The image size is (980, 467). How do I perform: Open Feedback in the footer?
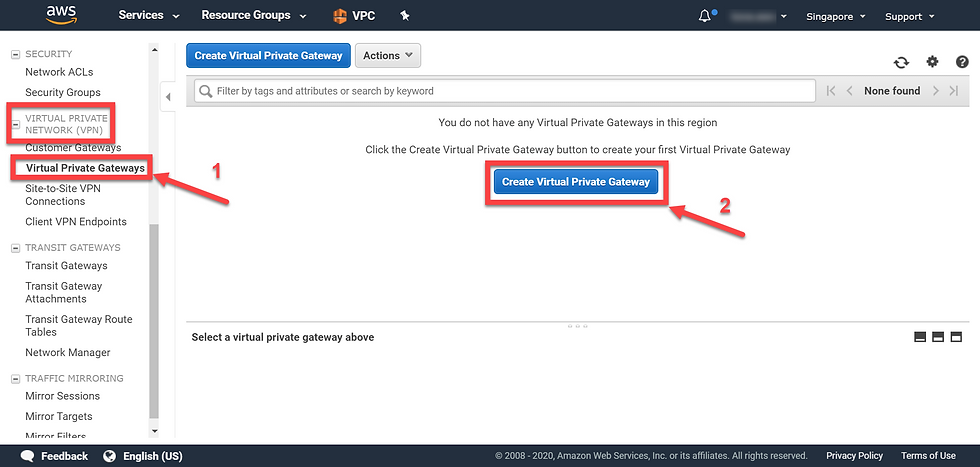(54, 456)
